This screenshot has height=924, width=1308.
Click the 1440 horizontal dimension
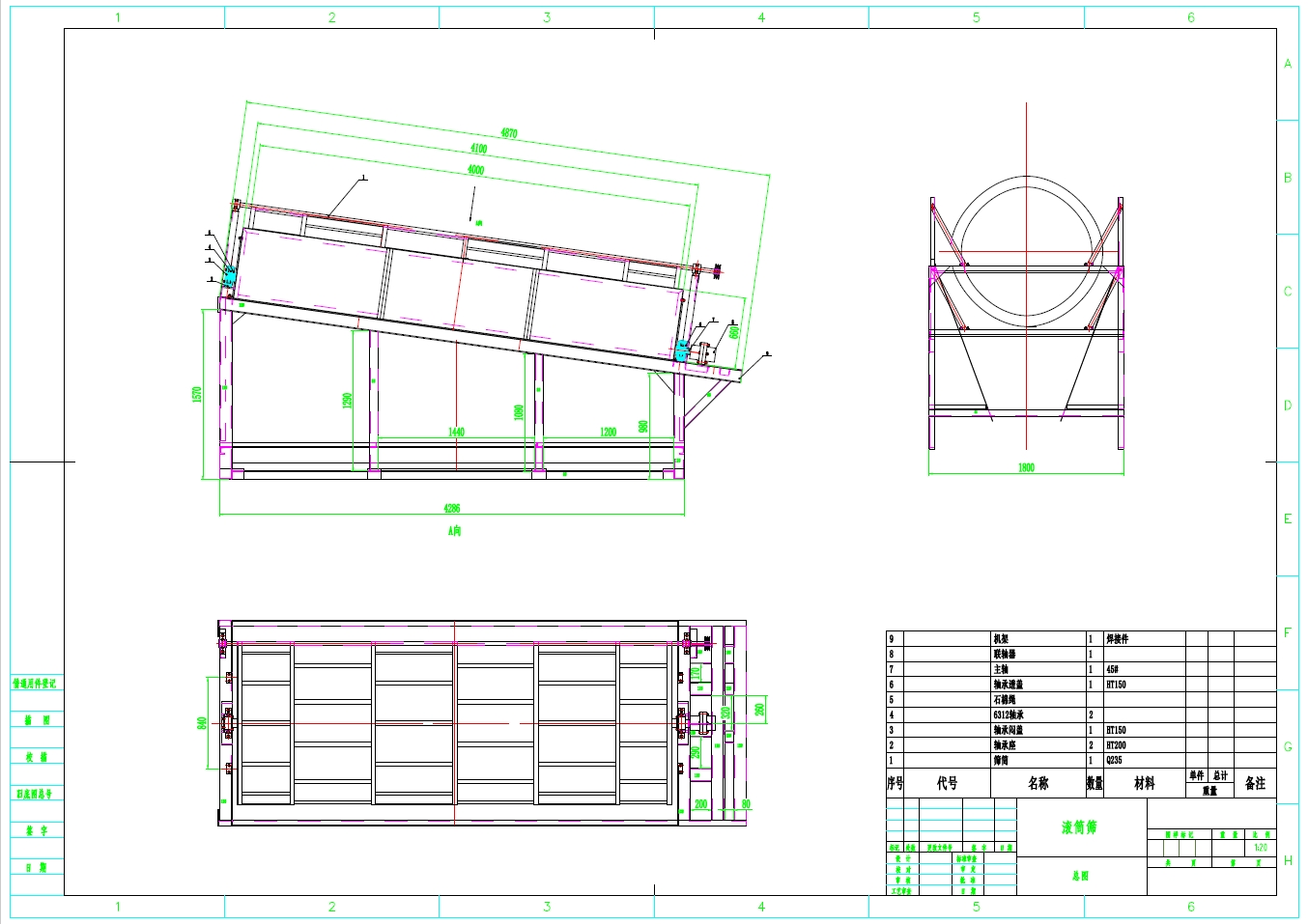456,432
